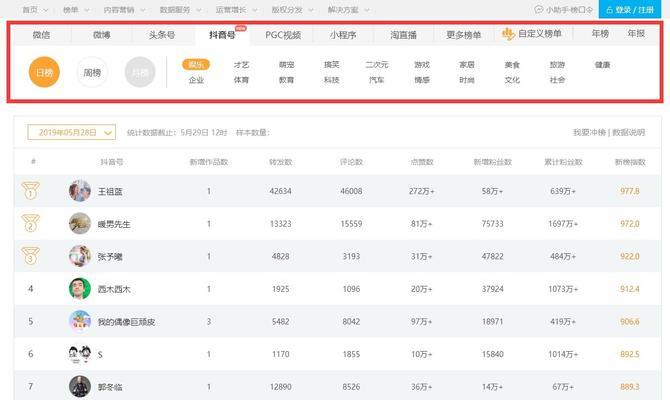The image size is (670, 400).
Task: Select the greyed 月榜 monthly circle
Action: [x=140, y=72]
